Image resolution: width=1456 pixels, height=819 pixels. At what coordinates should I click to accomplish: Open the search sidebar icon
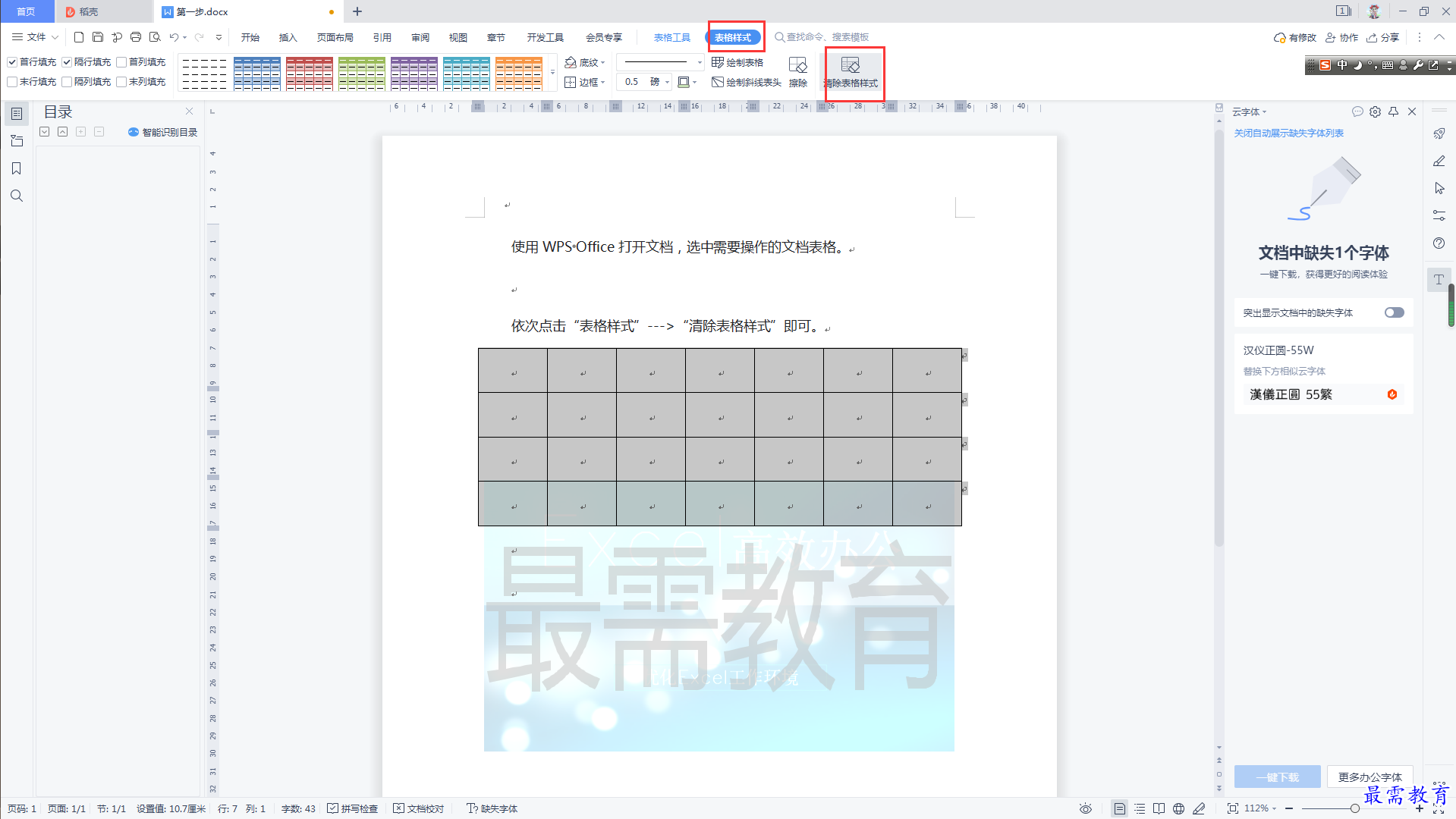pos(17,196)
